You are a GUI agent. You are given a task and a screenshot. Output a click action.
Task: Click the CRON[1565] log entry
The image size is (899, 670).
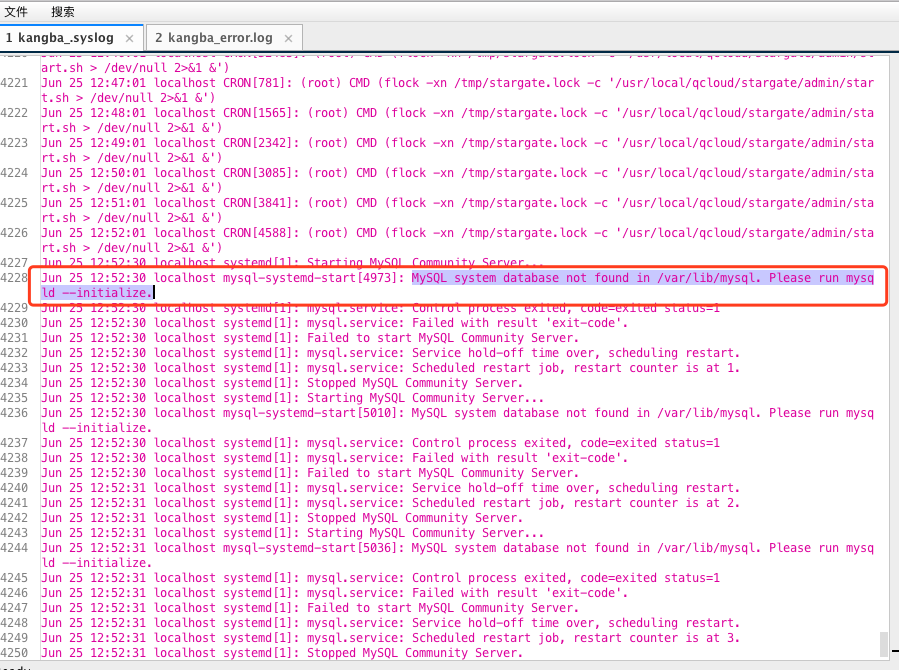pyautogui.click(x=458, y=120)
